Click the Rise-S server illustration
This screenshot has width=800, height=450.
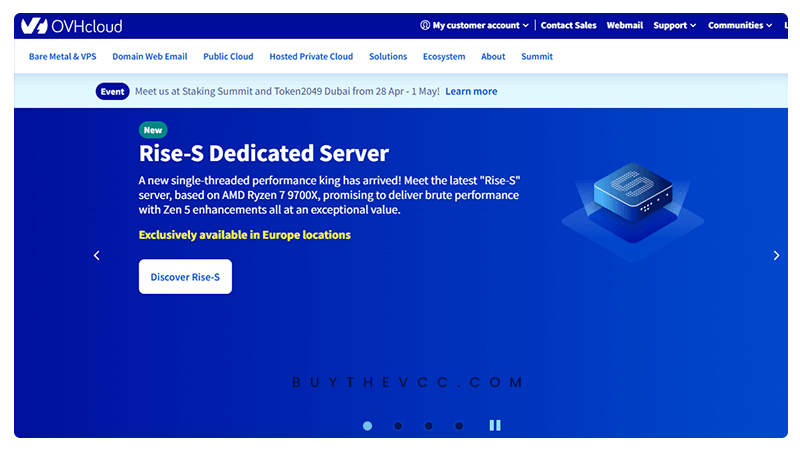tap(633, 211)
